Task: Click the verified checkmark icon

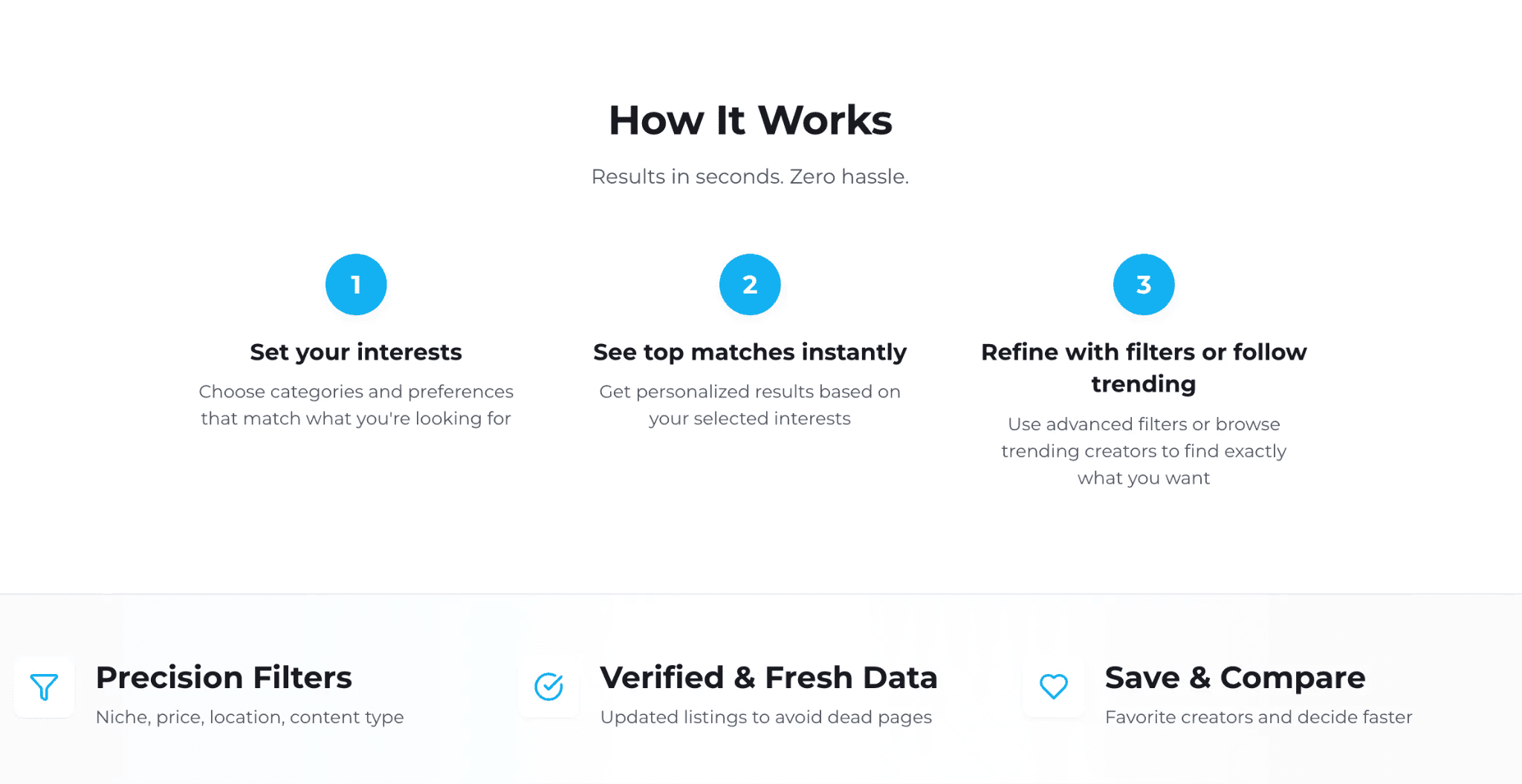Action: 549,687
